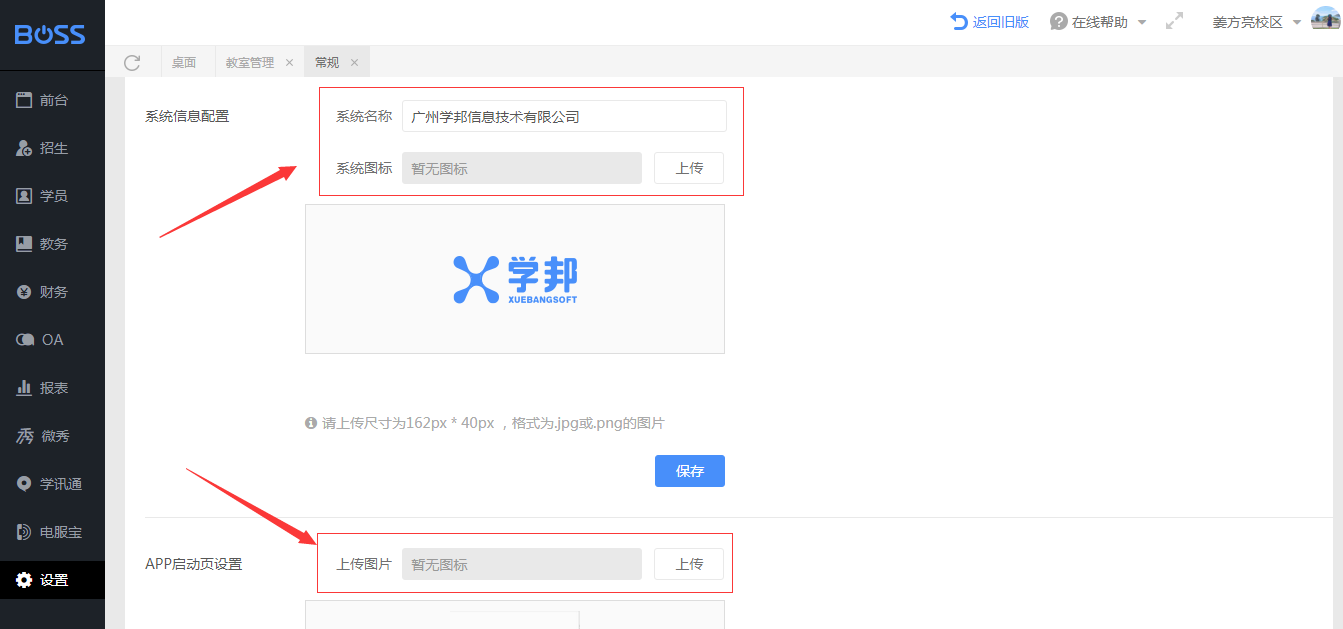Close the 常规 tab
The height and width of the screenshot is (629, 1343).
click(x=354, y=62)
